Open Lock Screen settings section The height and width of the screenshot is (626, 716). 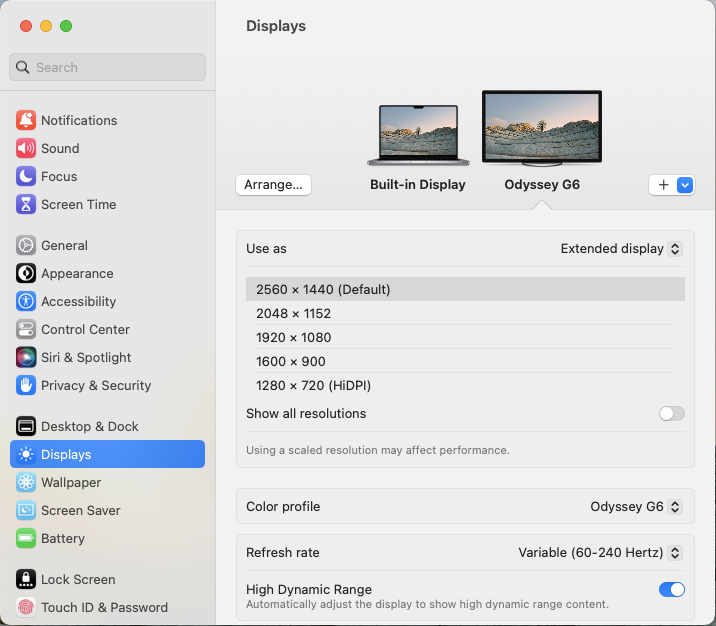point(77,579)
